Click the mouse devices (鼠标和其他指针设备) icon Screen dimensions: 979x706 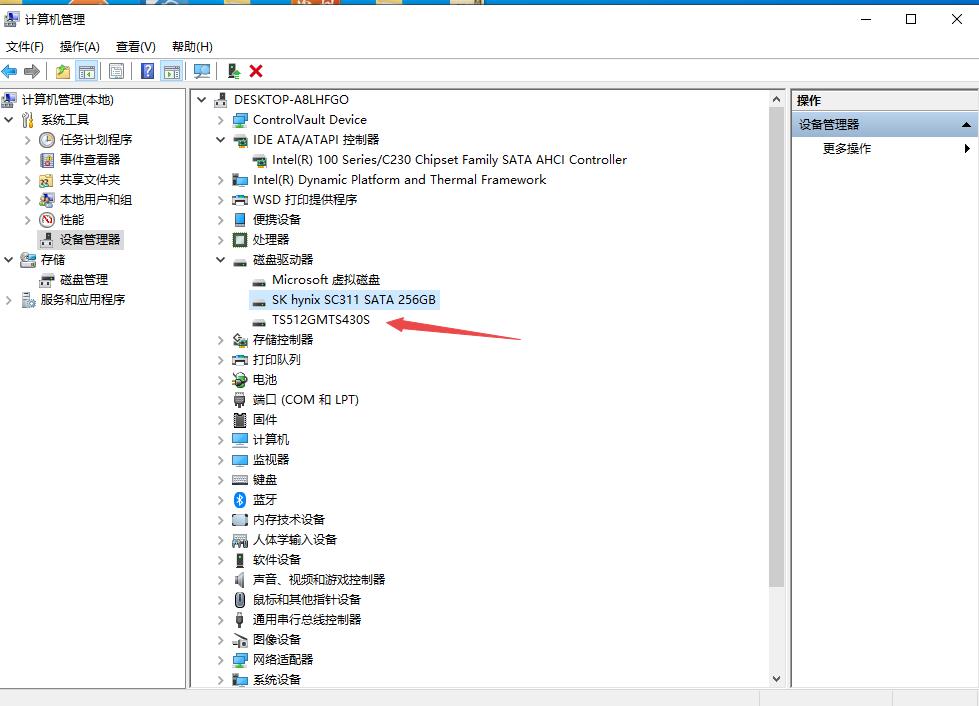point(240,600)
